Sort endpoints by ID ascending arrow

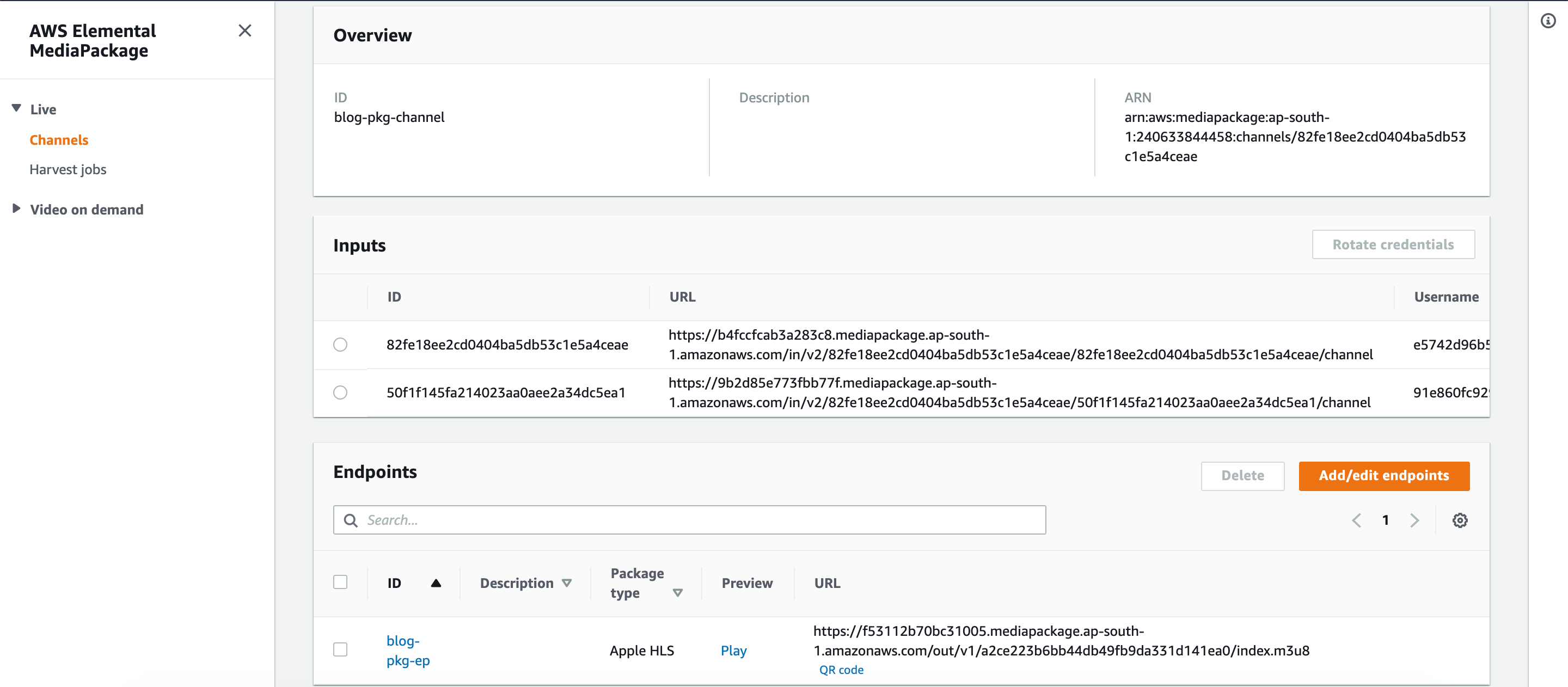point(436,583)
